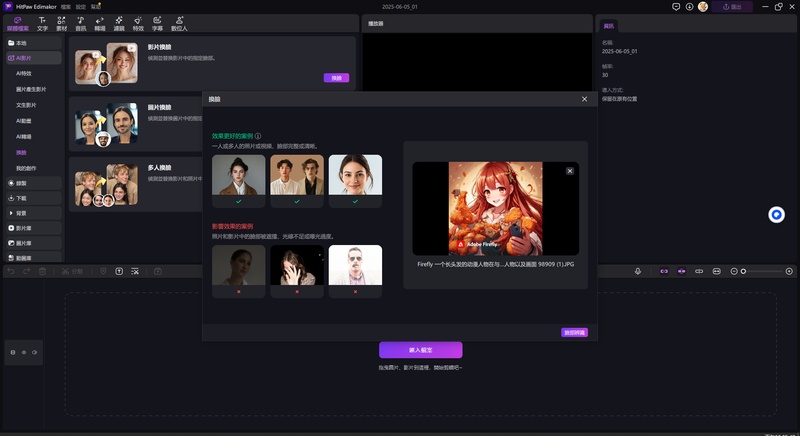Viewport: 800px width, 436px height.
Task: Open the 數位人 (Digital human) tool
Action: 179,23
